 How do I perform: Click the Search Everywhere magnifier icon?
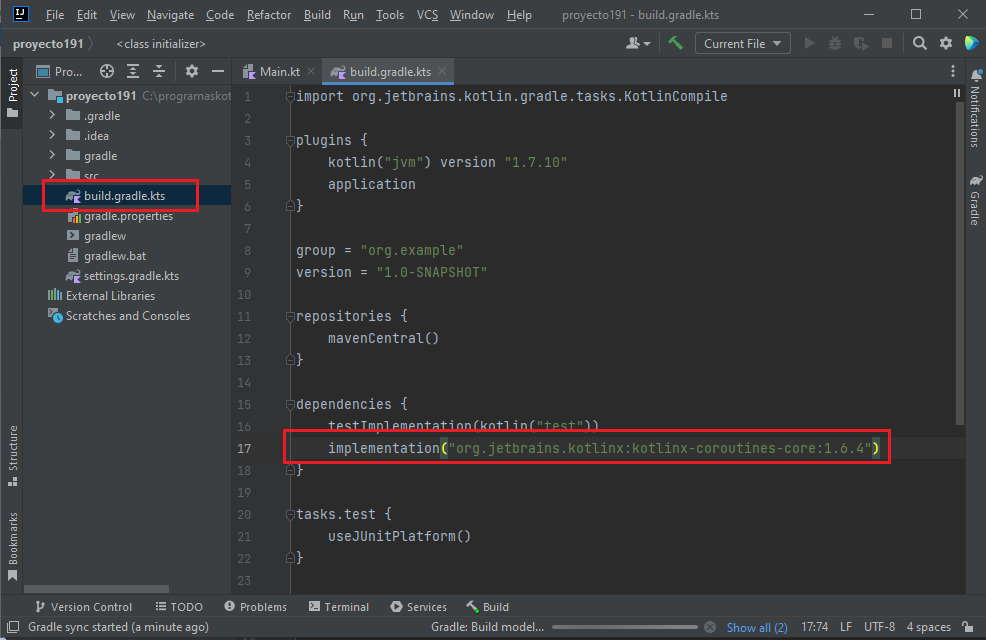coord(919,43)
